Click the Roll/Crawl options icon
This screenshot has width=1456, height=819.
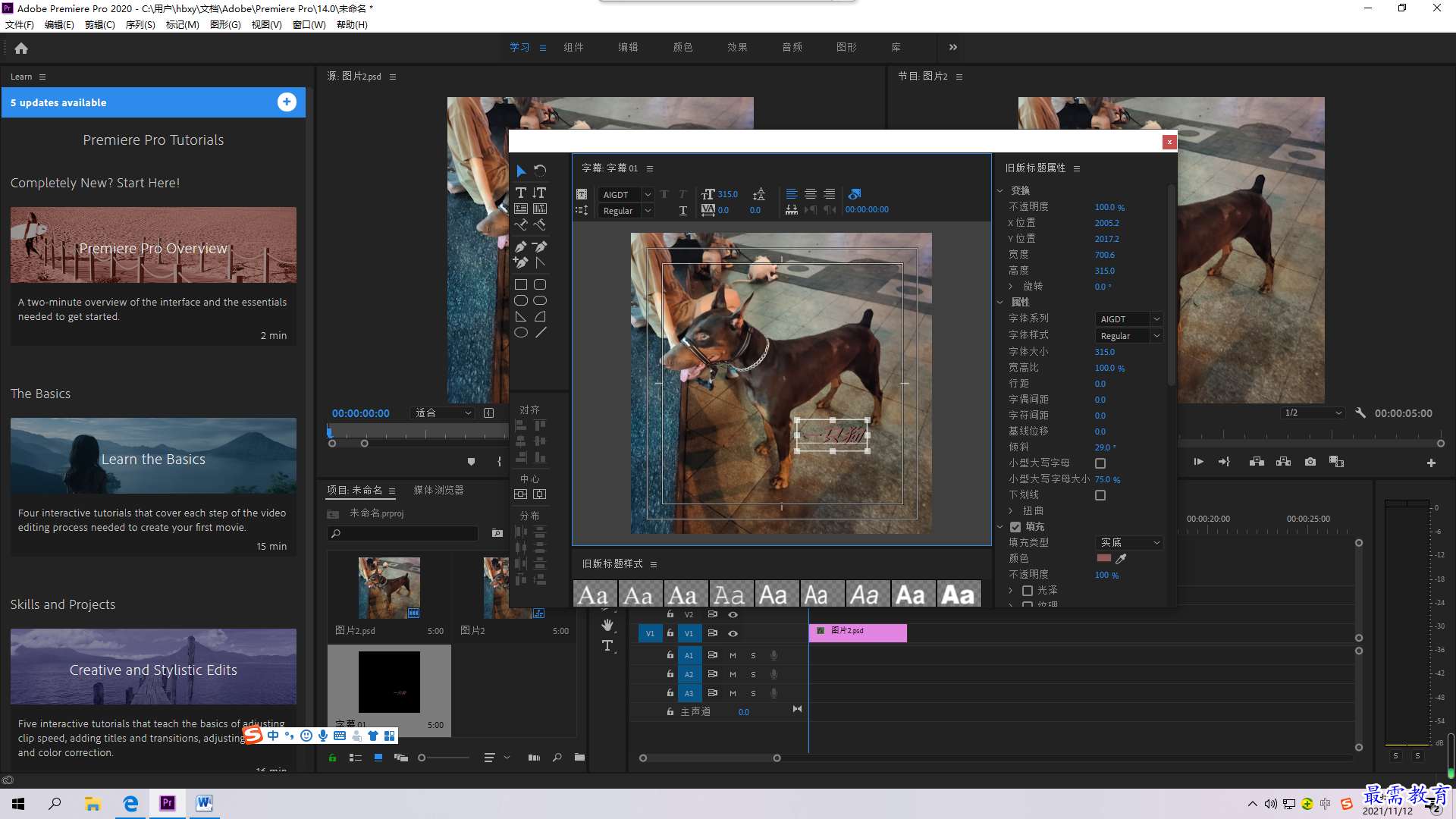click(582, 210)
